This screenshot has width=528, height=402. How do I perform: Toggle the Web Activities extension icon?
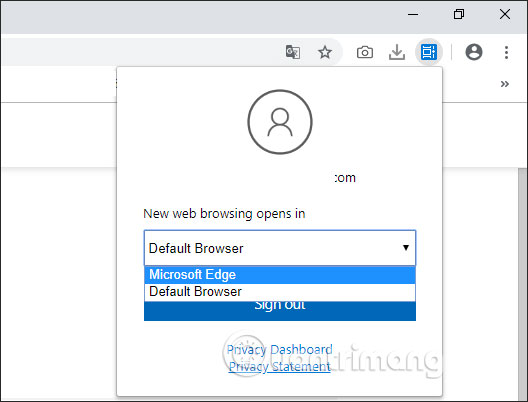429,52
